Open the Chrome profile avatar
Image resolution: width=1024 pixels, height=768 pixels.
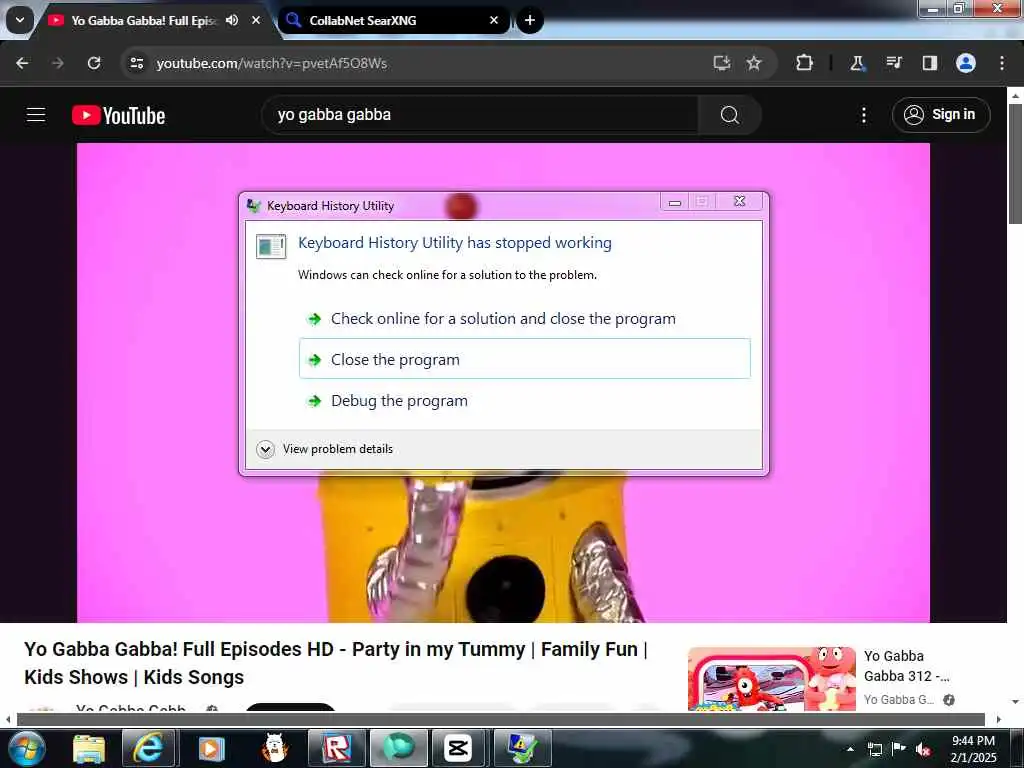pos(966,63)
